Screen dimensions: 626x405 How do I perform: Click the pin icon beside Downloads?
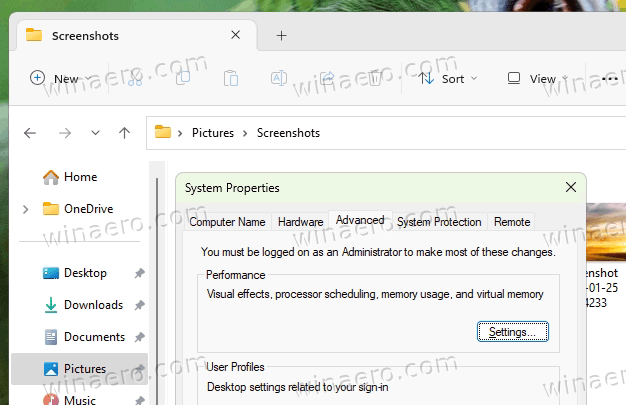139,305
